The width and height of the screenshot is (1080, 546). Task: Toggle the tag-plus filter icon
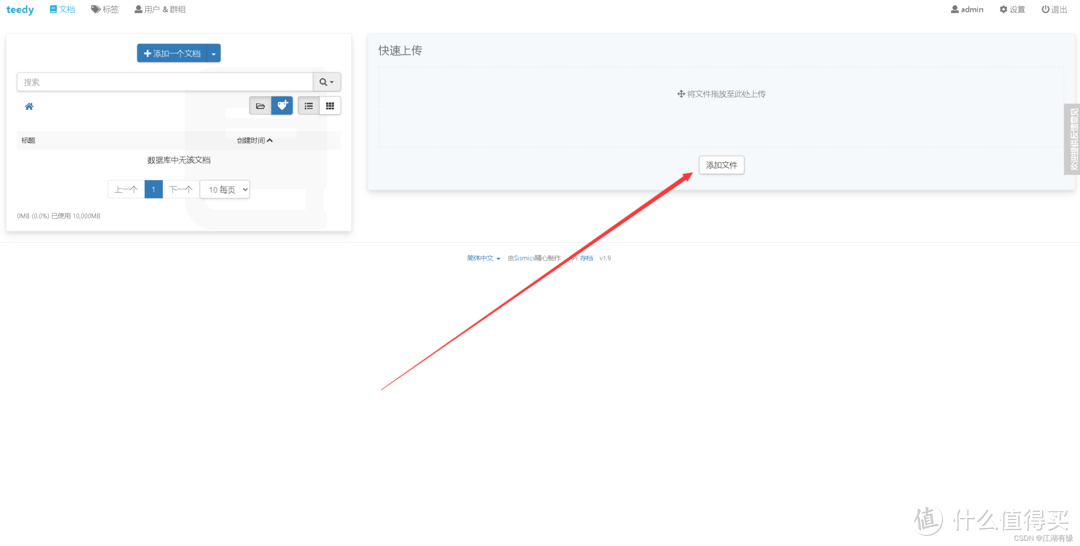pyautogui.click(x=282, y=106)
